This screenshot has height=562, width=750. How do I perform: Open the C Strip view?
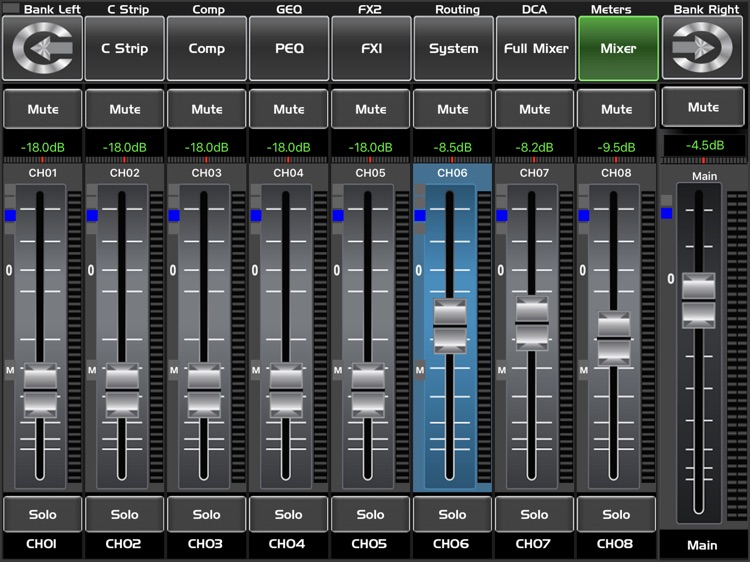coord(124,48)
